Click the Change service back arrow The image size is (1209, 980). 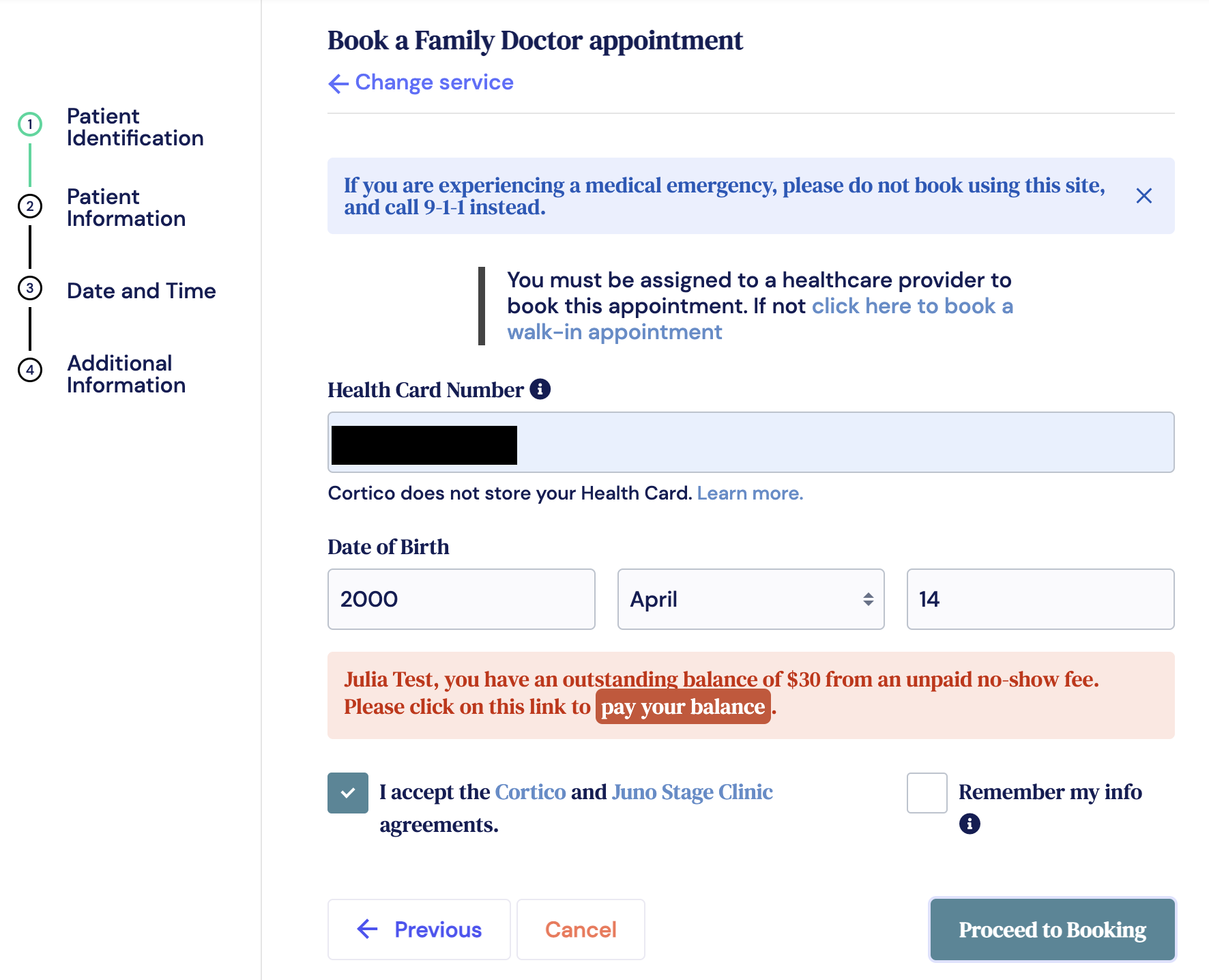pyautogui.click(x=338, y=83)
